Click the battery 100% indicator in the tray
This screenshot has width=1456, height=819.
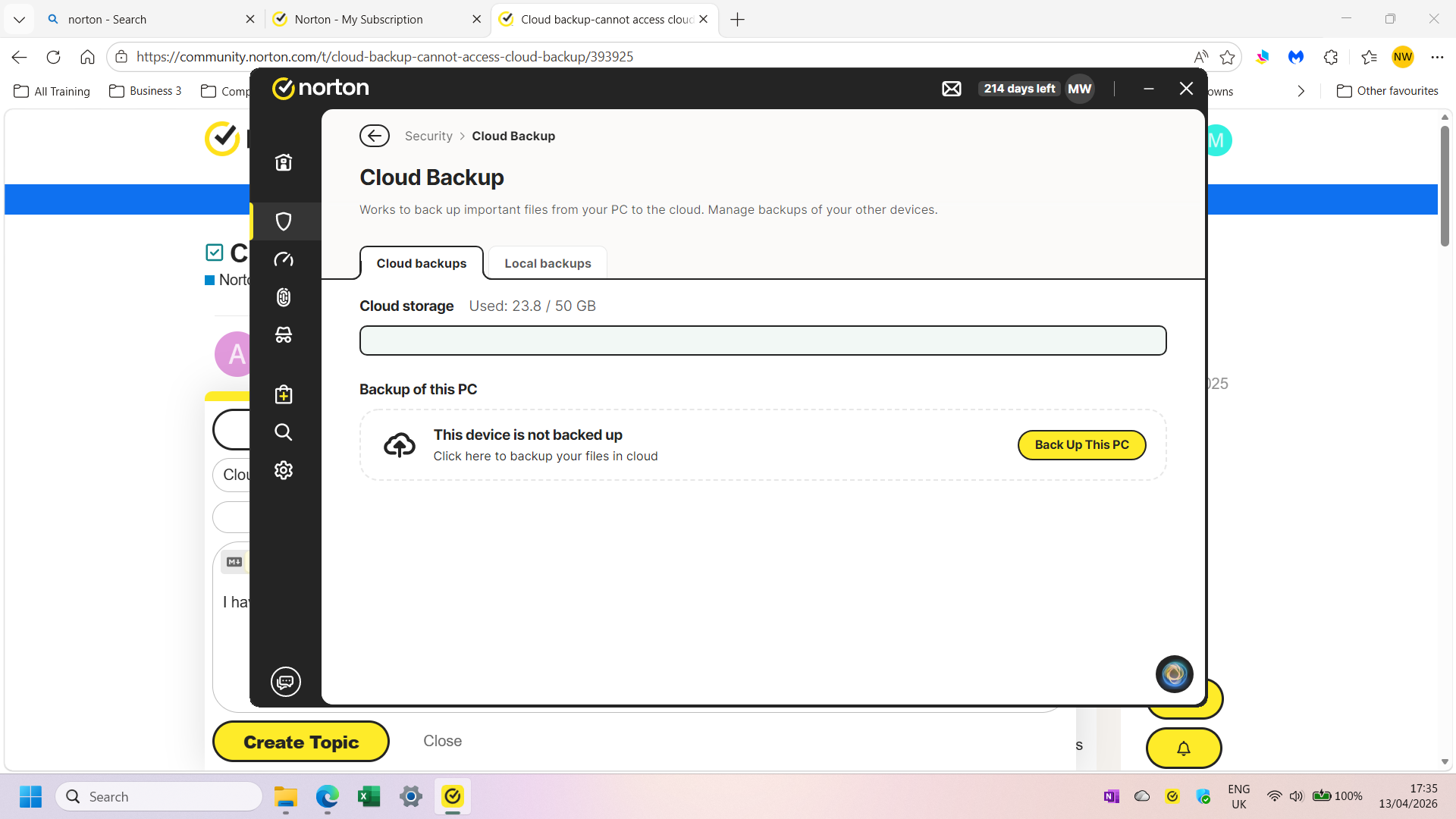[x=1338, y=796]
